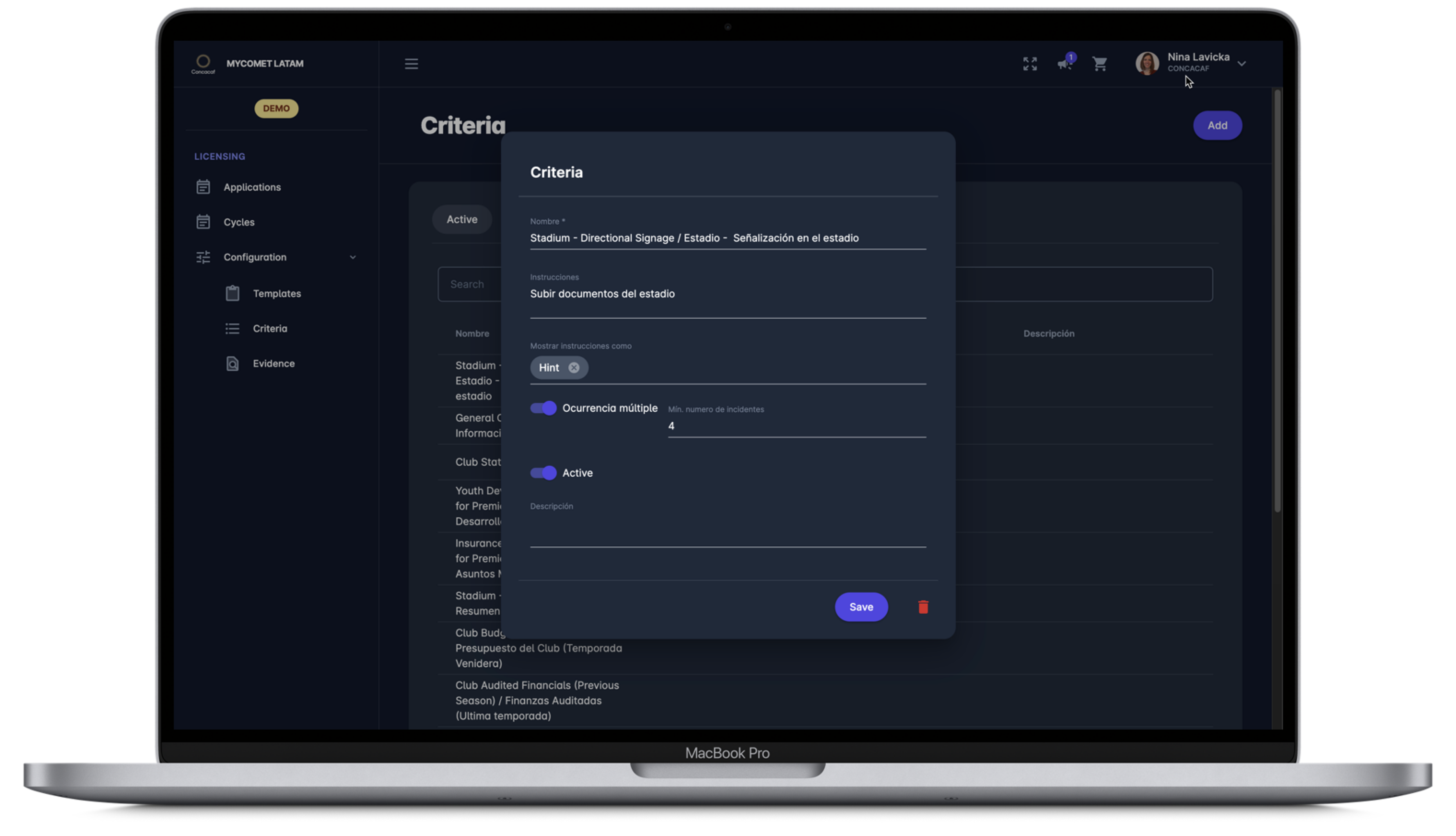Screen dimensions: 1456x836
Task: Click the Applications sidebar icon
Action: click(x=203, y=187)
